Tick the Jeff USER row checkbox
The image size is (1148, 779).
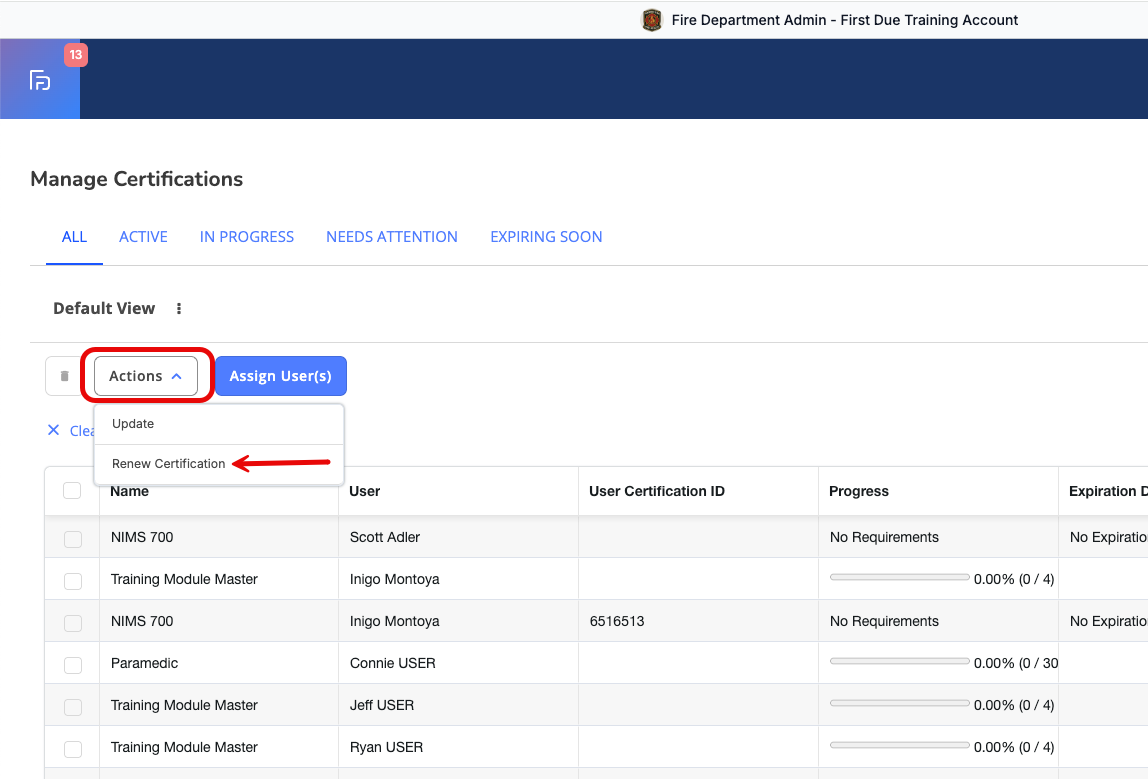pyautogui.click(x=73, y=707)
